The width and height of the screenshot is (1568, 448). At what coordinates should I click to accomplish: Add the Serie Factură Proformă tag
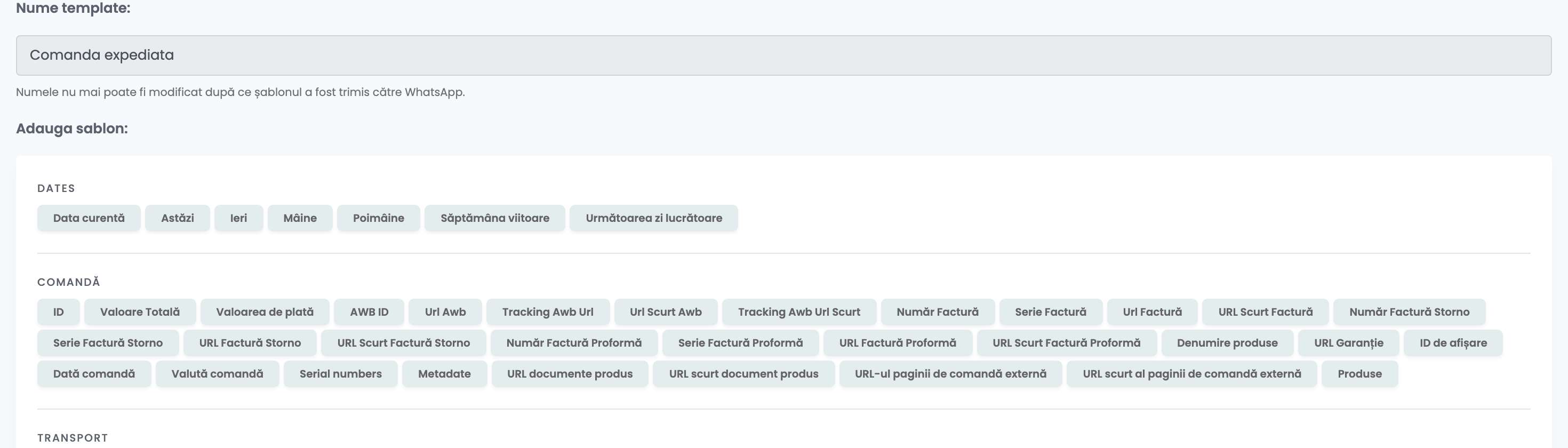pyautogui.click(x=740, y=343)
